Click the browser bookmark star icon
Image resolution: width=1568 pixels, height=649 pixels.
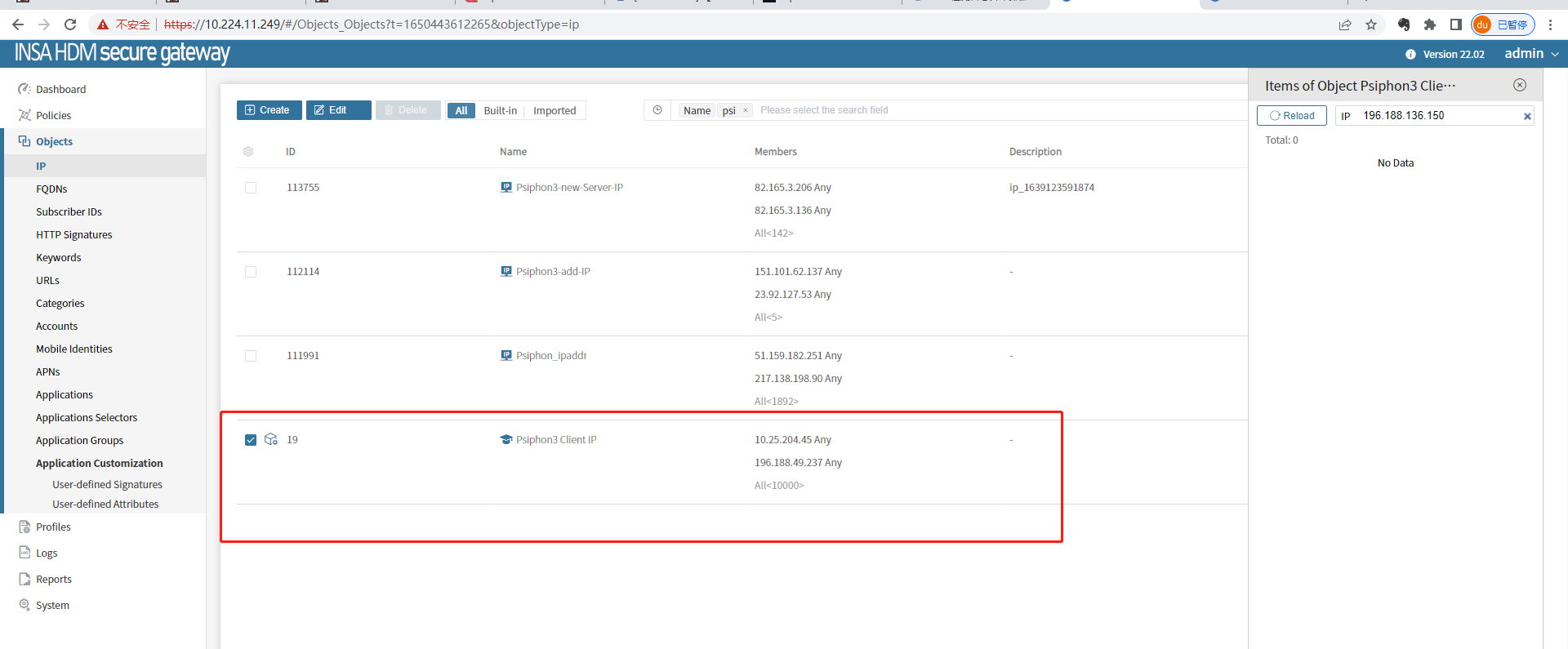click(x=1371, y=24)
